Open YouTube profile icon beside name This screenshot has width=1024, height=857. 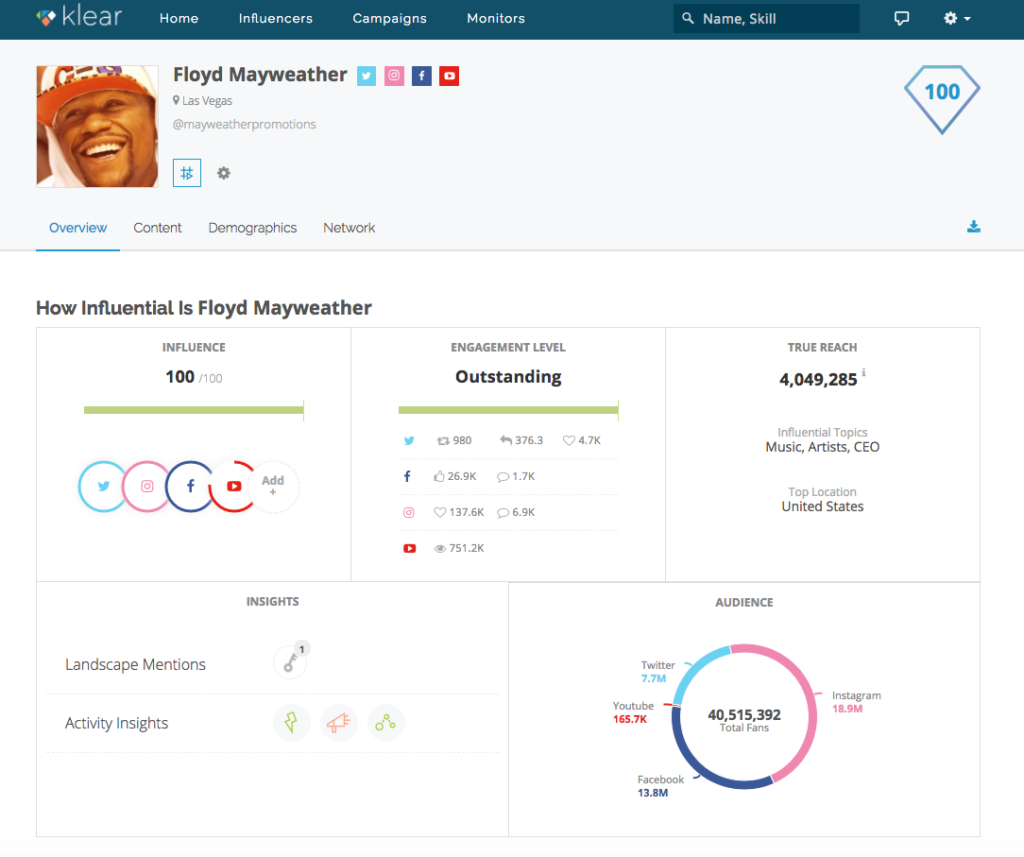tap(449, 76)
